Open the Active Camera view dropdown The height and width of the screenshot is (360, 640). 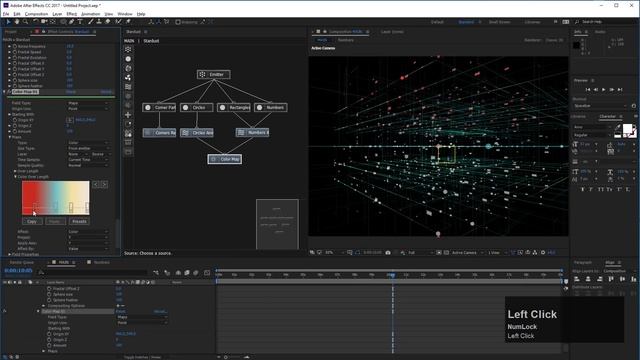[x=467, y=253]
